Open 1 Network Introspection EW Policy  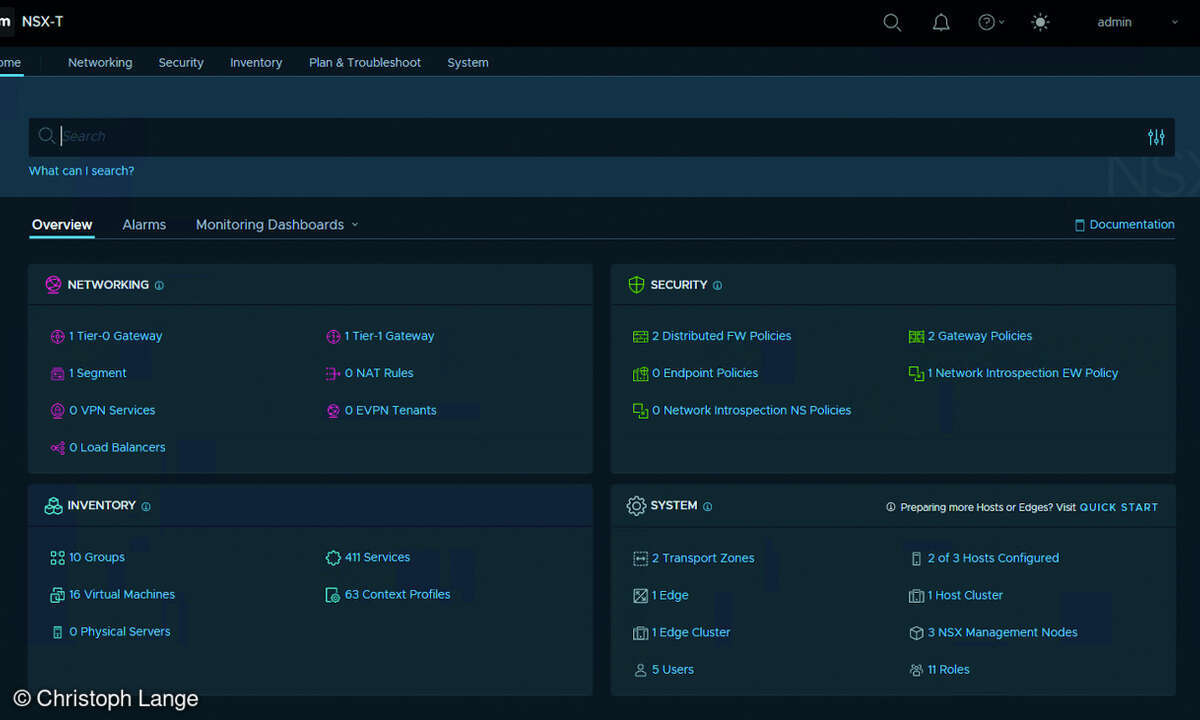point(1023,373)
